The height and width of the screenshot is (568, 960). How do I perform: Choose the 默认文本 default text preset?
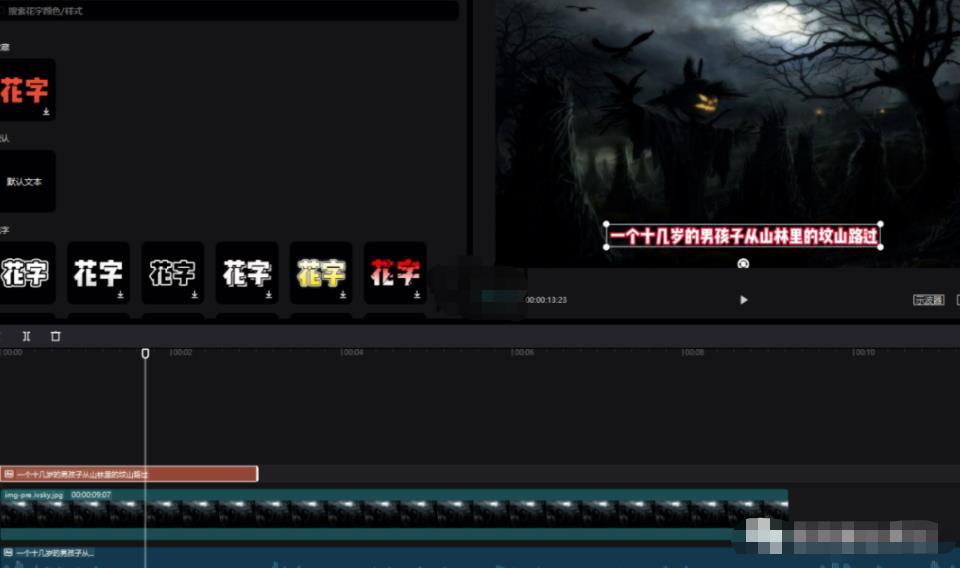tap(25, 182)
